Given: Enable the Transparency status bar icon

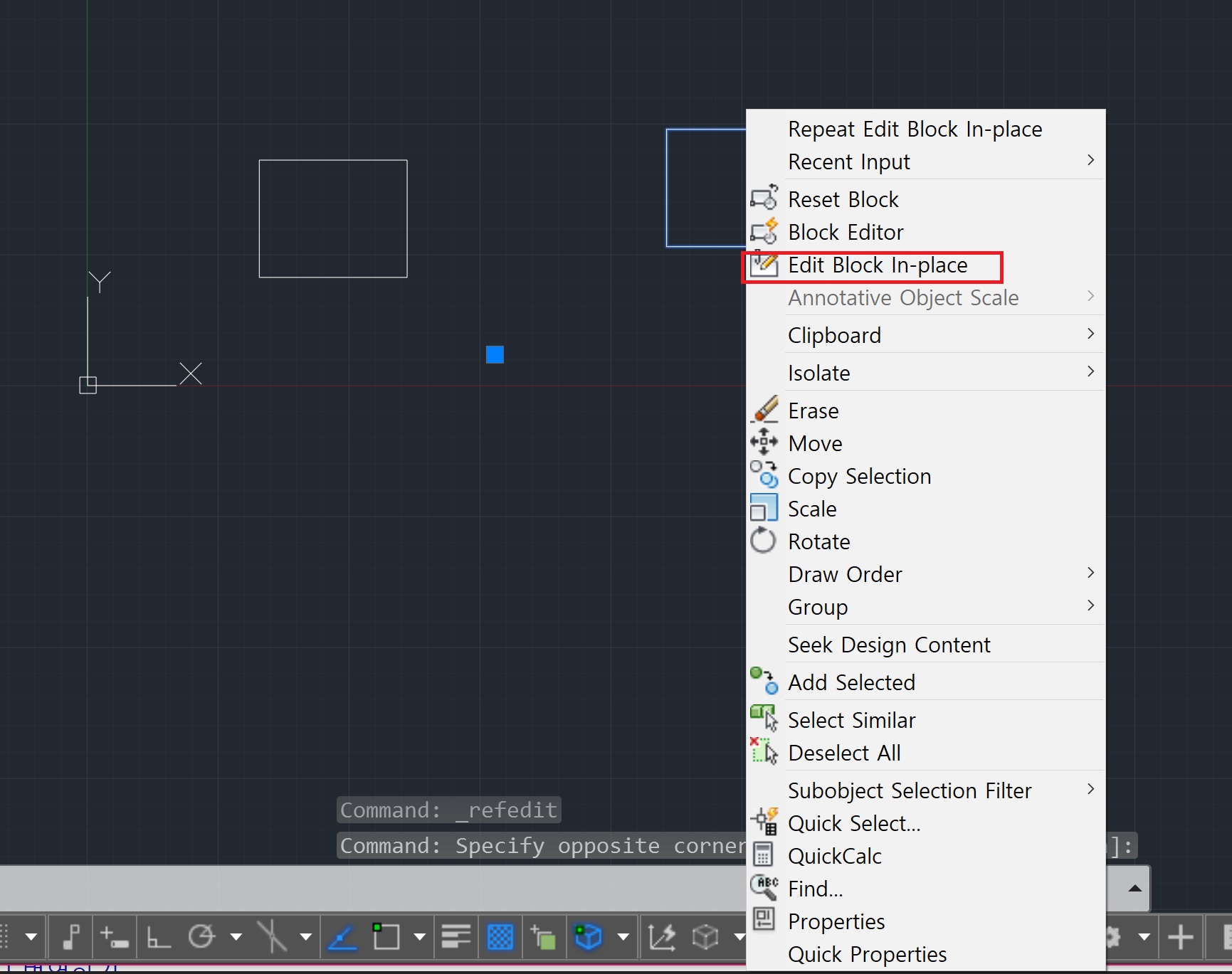Looking at the screenshot, I should point(498,937).
